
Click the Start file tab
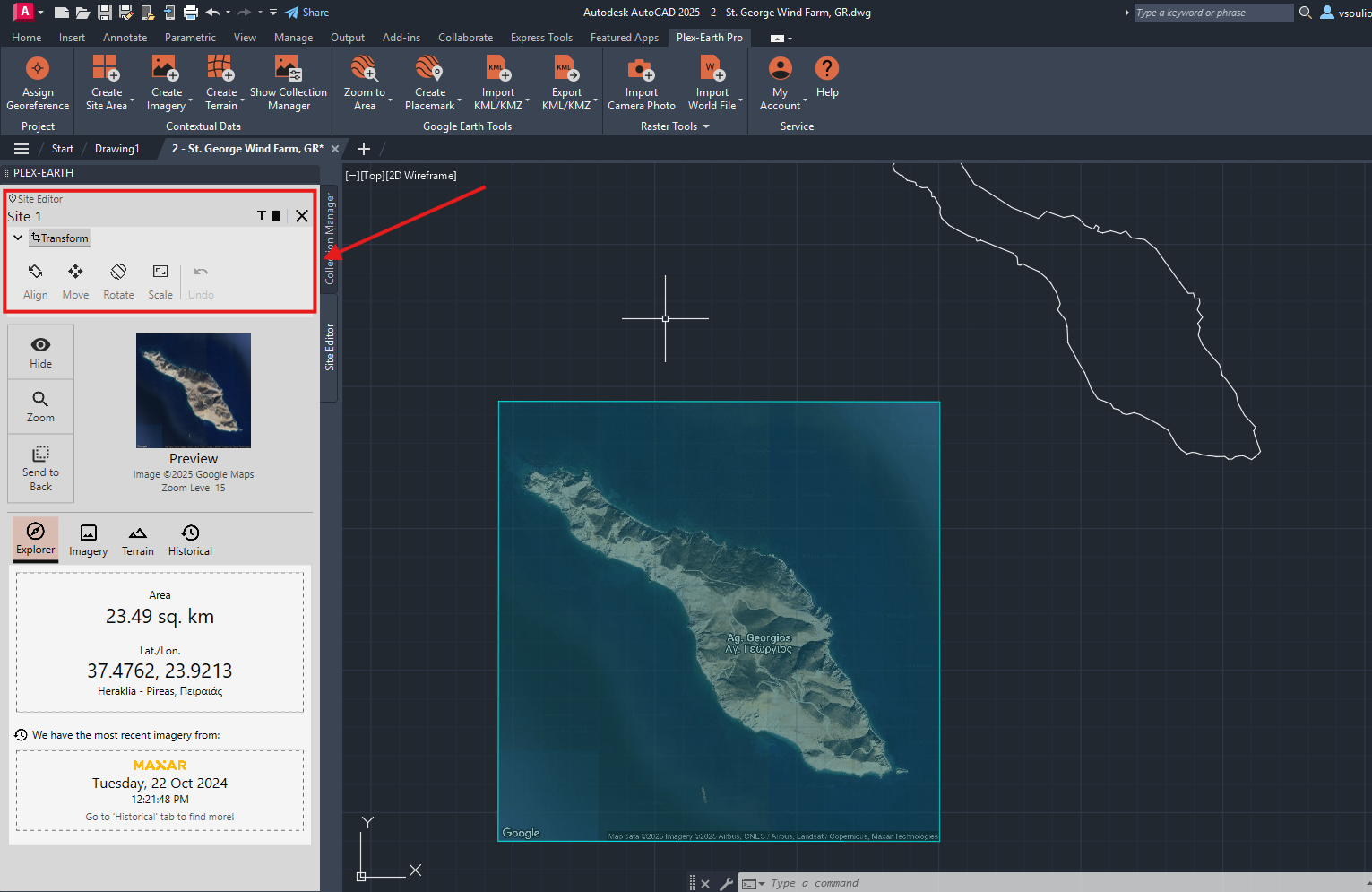pyautogui.click(x=63, y=149)
